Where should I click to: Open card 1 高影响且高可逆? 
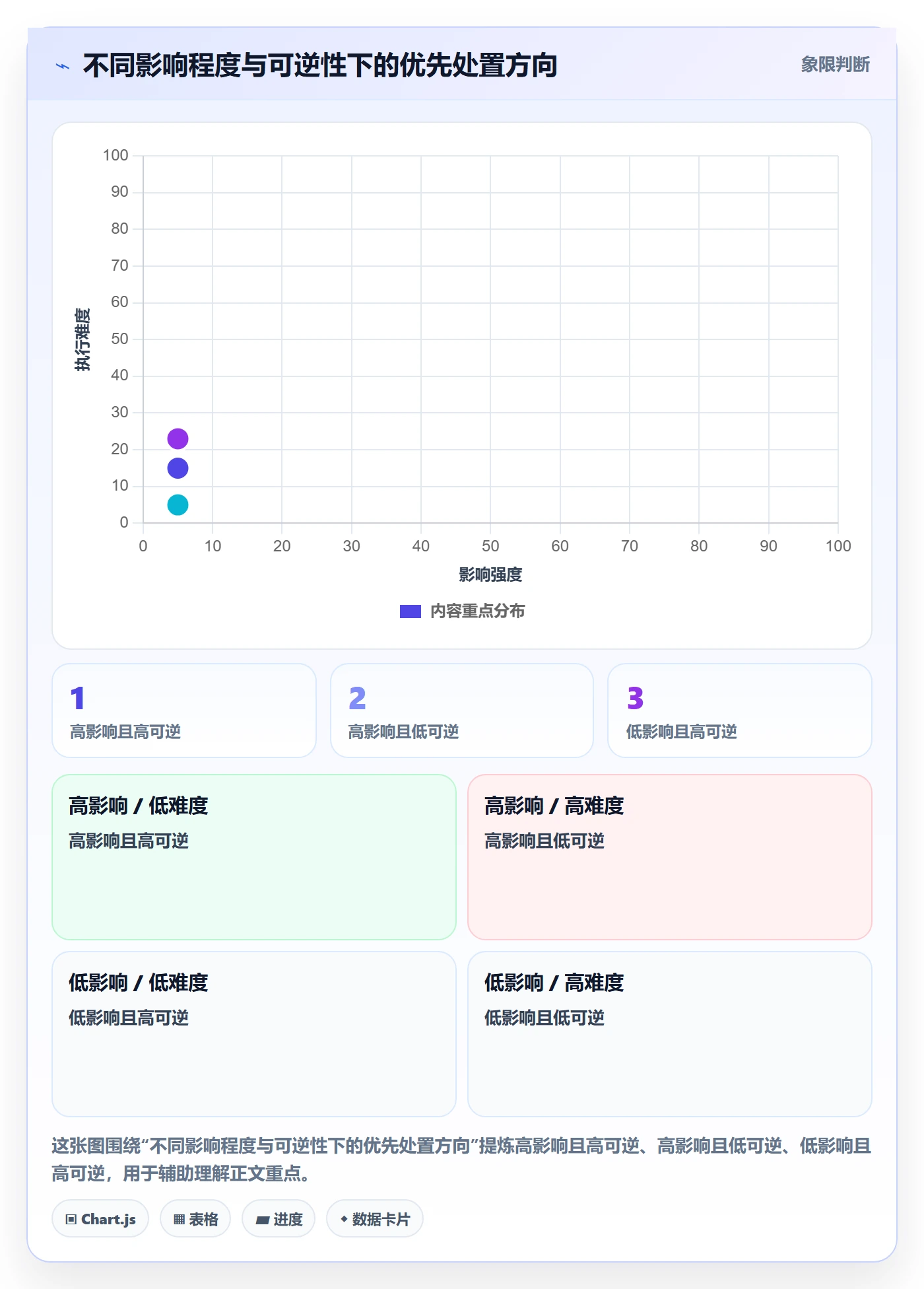point(184,711)
